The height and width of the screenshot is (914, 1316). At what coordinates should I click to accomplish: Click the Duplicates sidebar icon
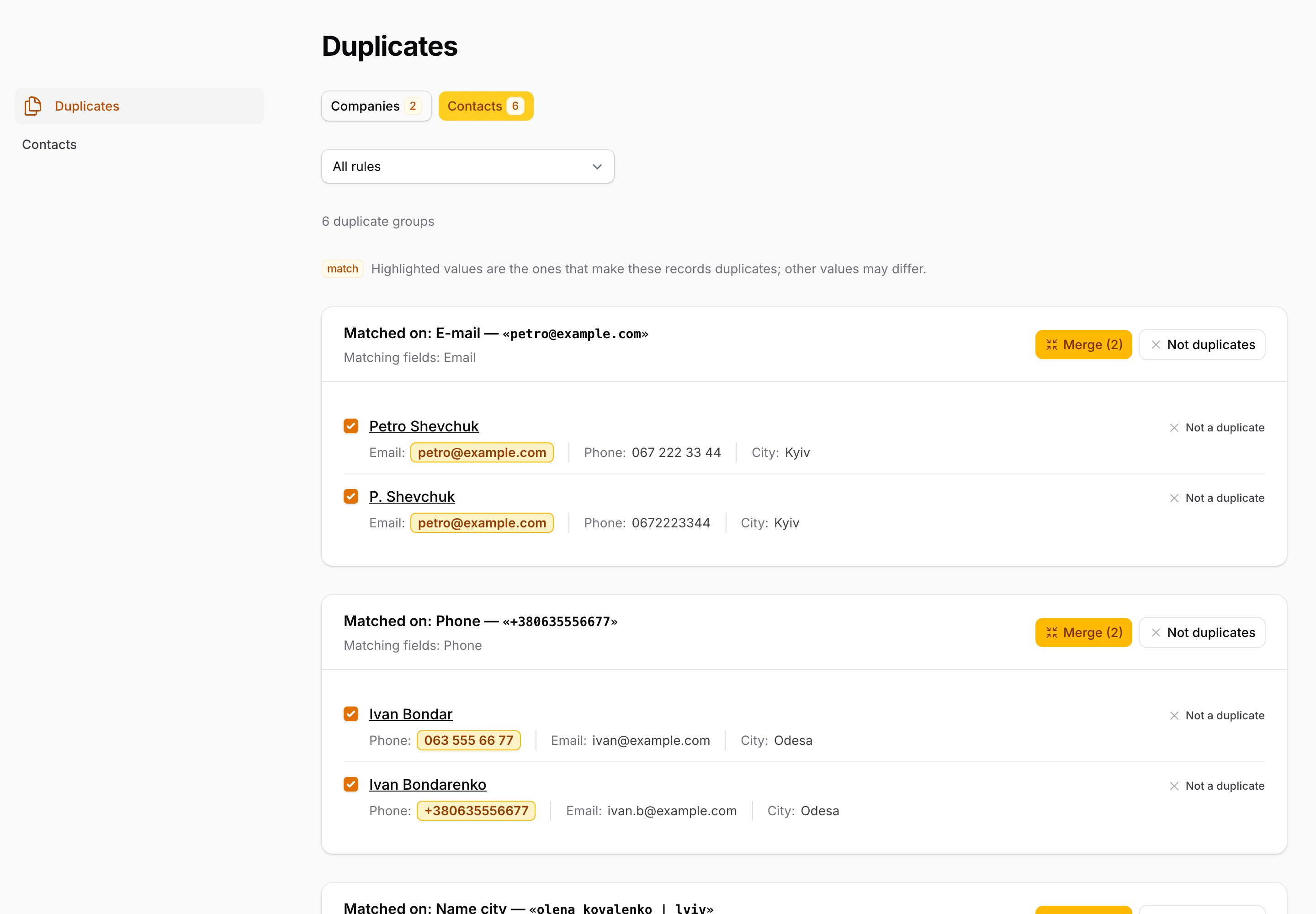(32, 106)
